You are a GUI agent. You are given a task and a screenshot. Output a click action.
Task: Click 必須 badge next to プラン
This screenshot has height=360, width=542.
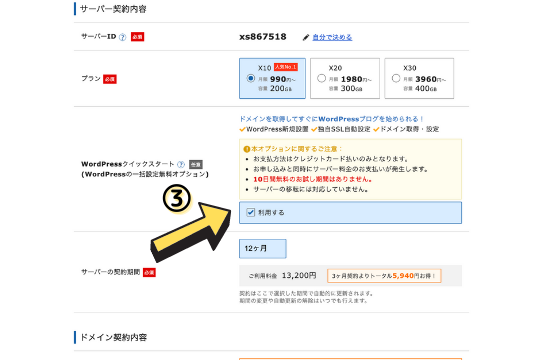point(110,79)
